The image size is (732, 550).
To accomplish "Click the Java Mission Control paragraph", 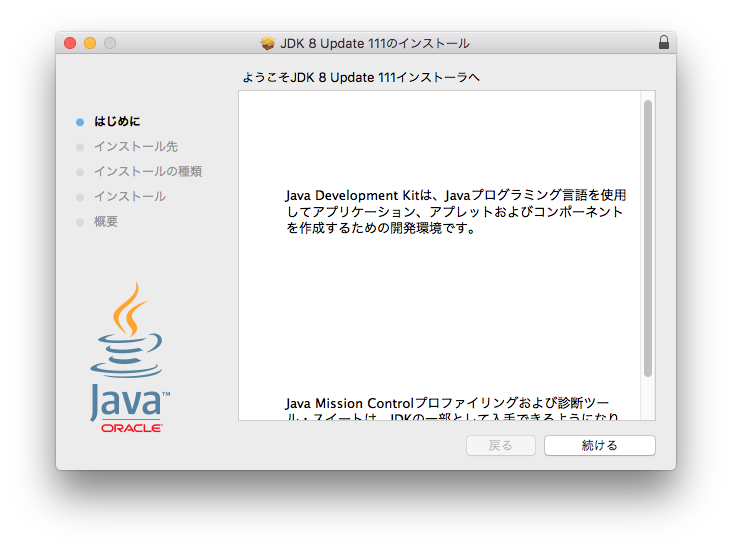I will pos(452,409).
